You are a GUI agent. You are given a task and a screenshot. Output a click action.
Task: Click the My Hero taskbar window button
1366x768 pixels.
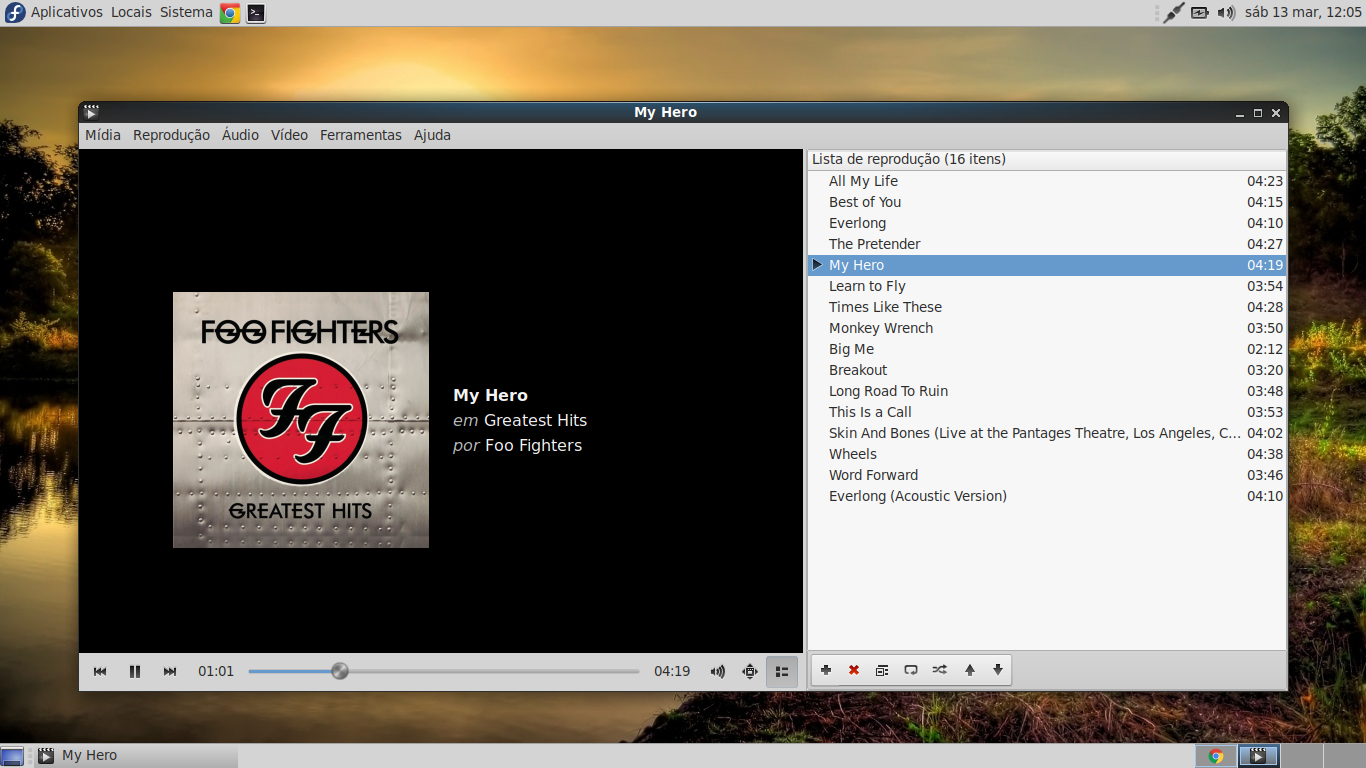136,756
